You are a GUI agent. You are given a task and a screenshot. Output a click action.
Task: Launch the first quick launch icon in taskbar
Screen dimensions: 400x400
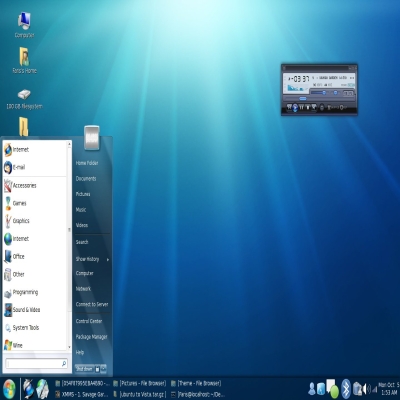28,389
